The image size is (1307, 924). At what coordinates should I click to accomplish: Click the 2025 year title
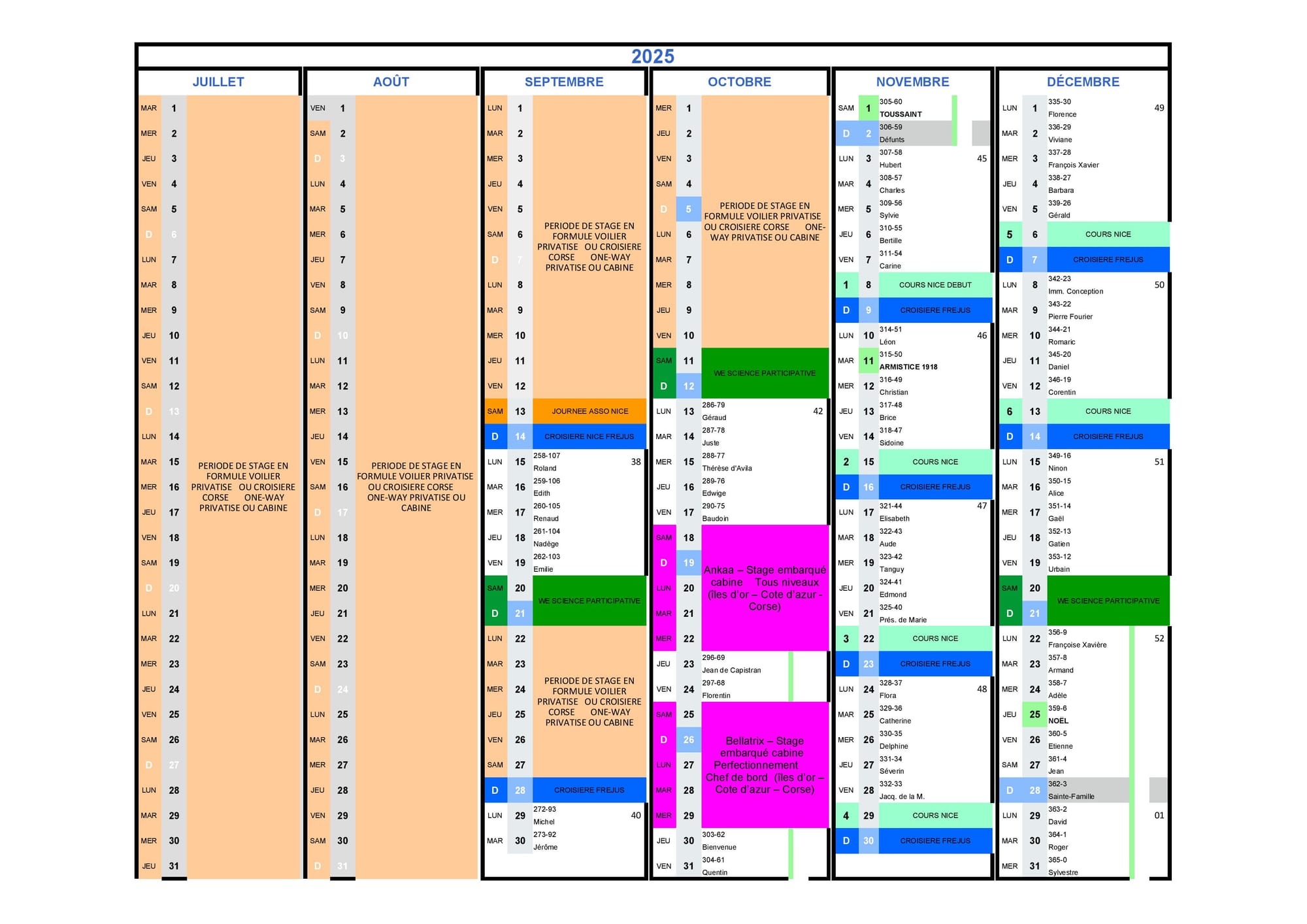pos(652,56)
